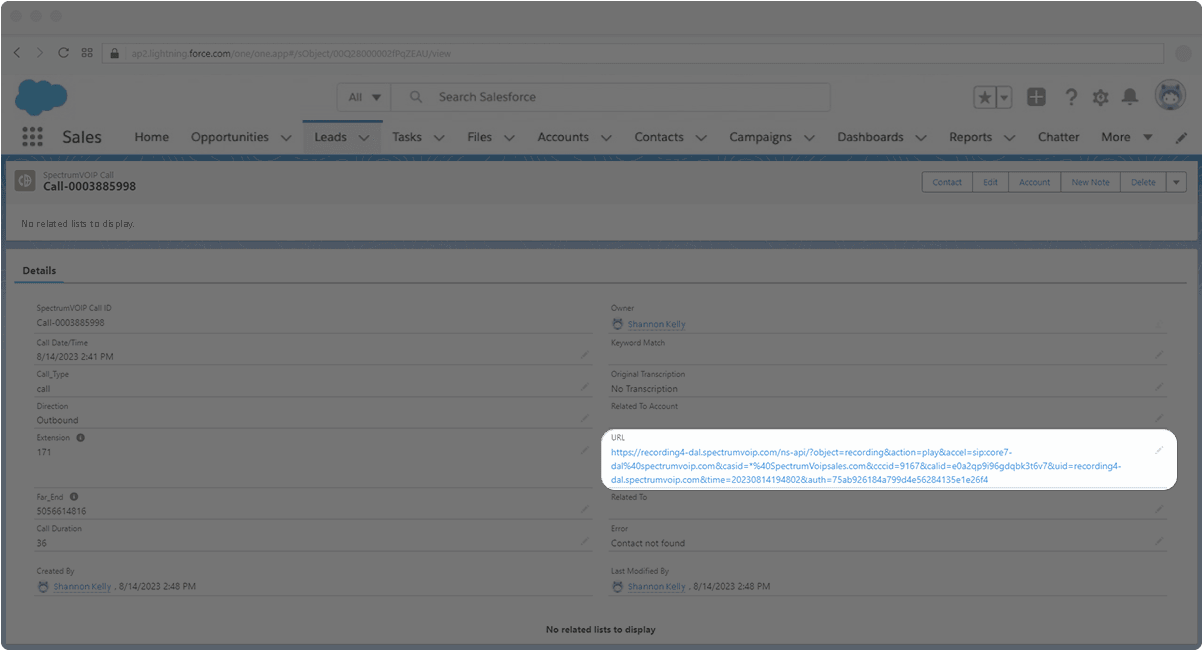Check notifications with the bell icon
This screenshot has height=651, width=1203.
tap(1130, 97)
